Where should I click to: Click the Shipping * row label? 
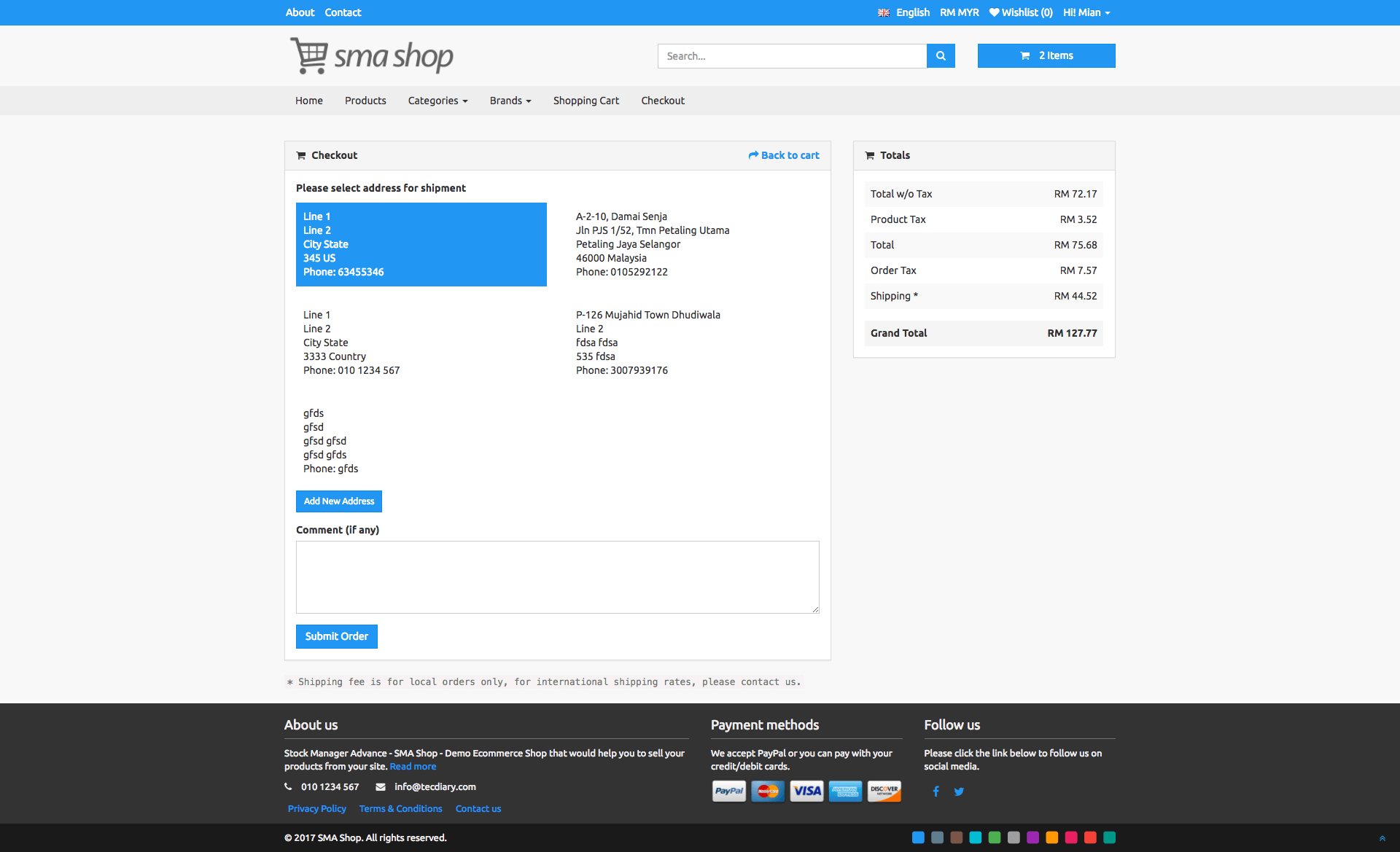(894, 296)
